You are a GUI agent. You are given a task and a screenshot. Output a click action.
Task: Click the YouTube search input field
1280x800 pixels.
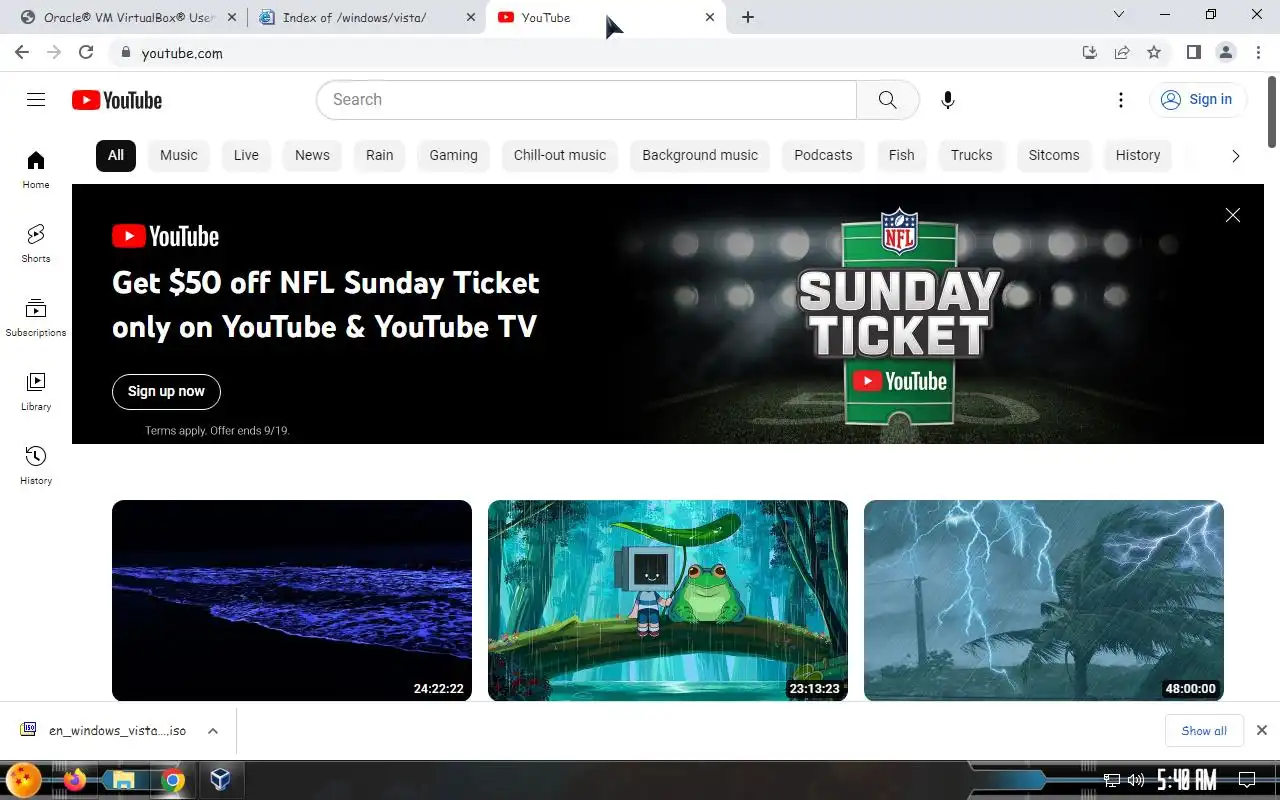[x=586, y=100]
